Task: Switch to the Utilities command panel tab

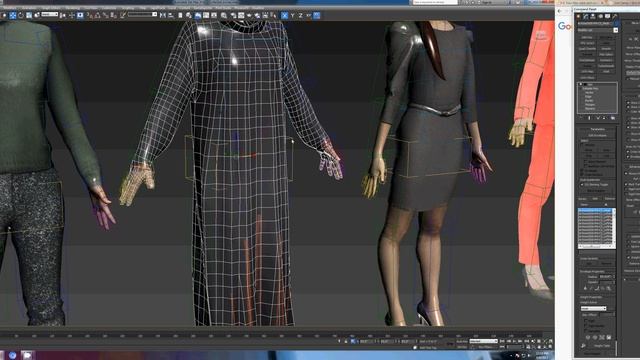Action: click(x=614, y=16)
